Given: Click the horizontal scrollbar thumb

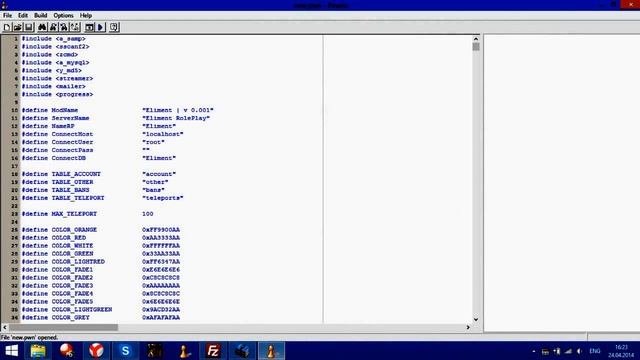Looking at the screenshot, I should (x=64, y=327).
